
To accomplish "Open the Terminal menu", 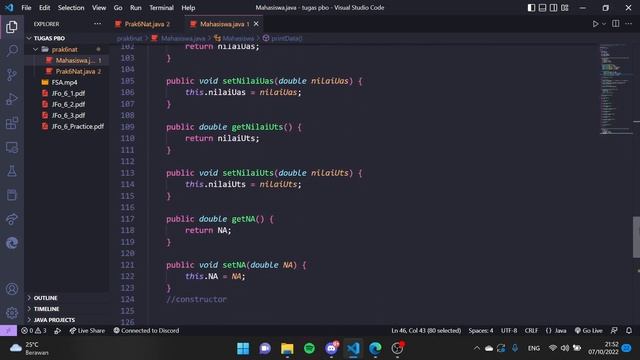I will pos(161,8).
